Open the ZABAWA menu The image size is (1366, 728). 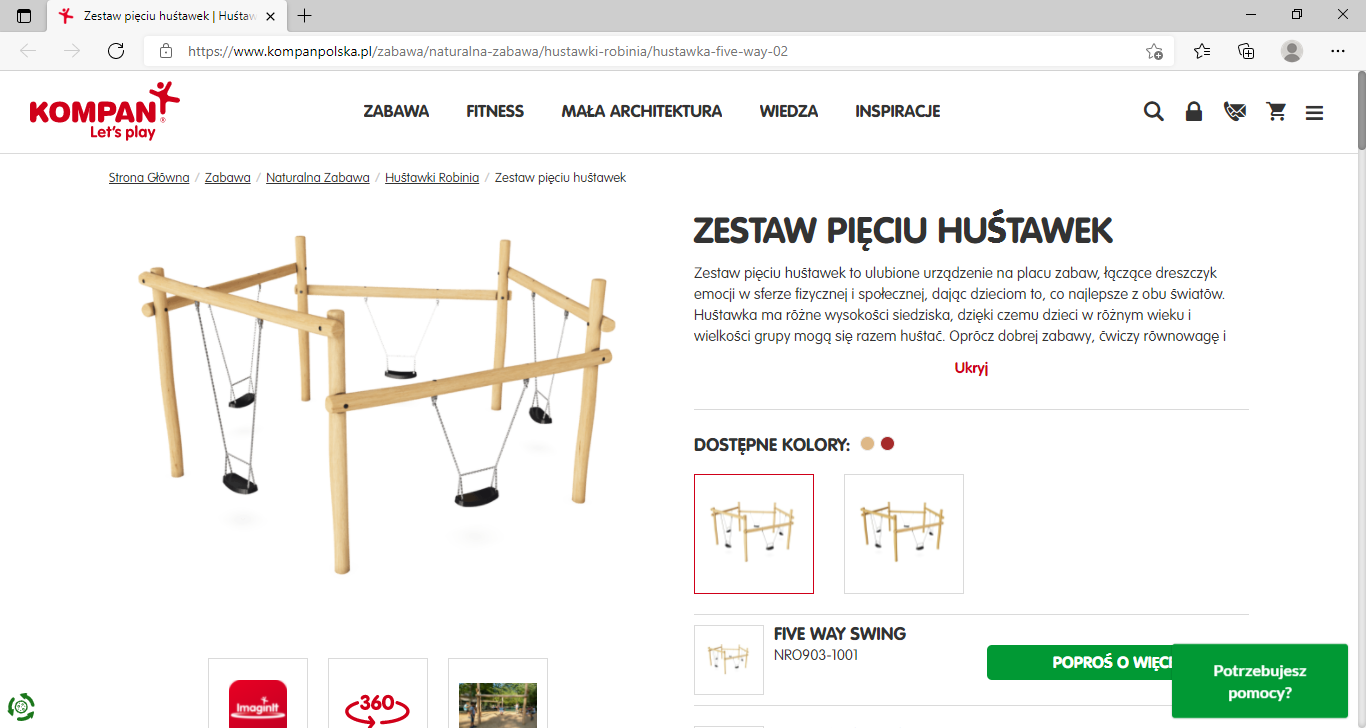tap(396, 112)
